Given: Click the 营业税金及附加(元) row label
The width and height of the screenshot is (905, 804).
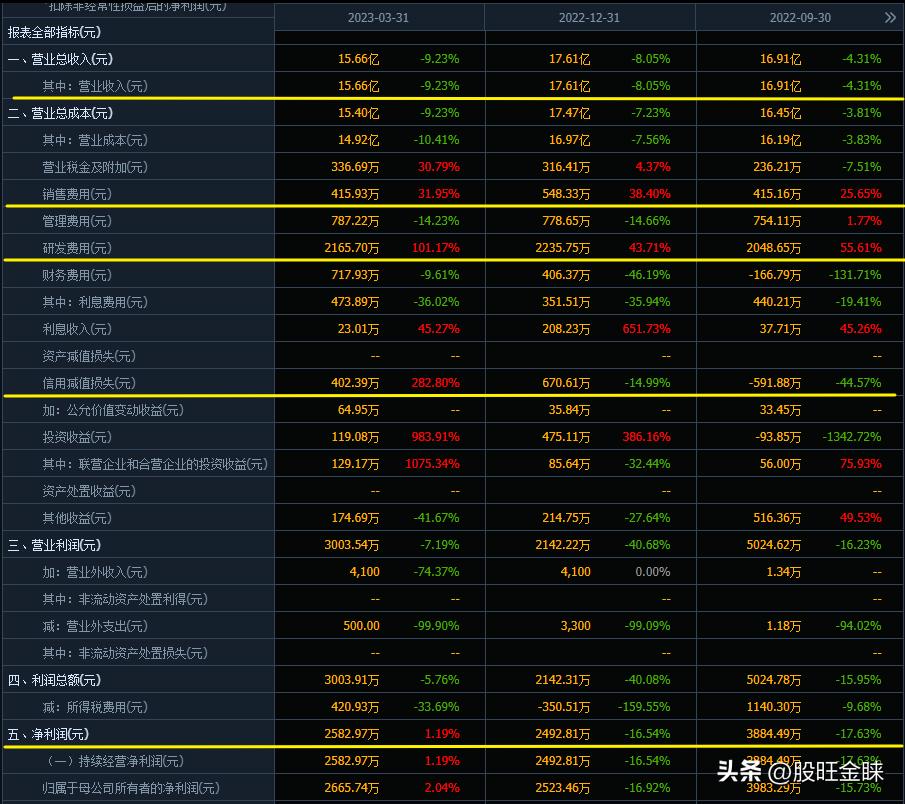Looking at the screenshot, I should point(95,167).
